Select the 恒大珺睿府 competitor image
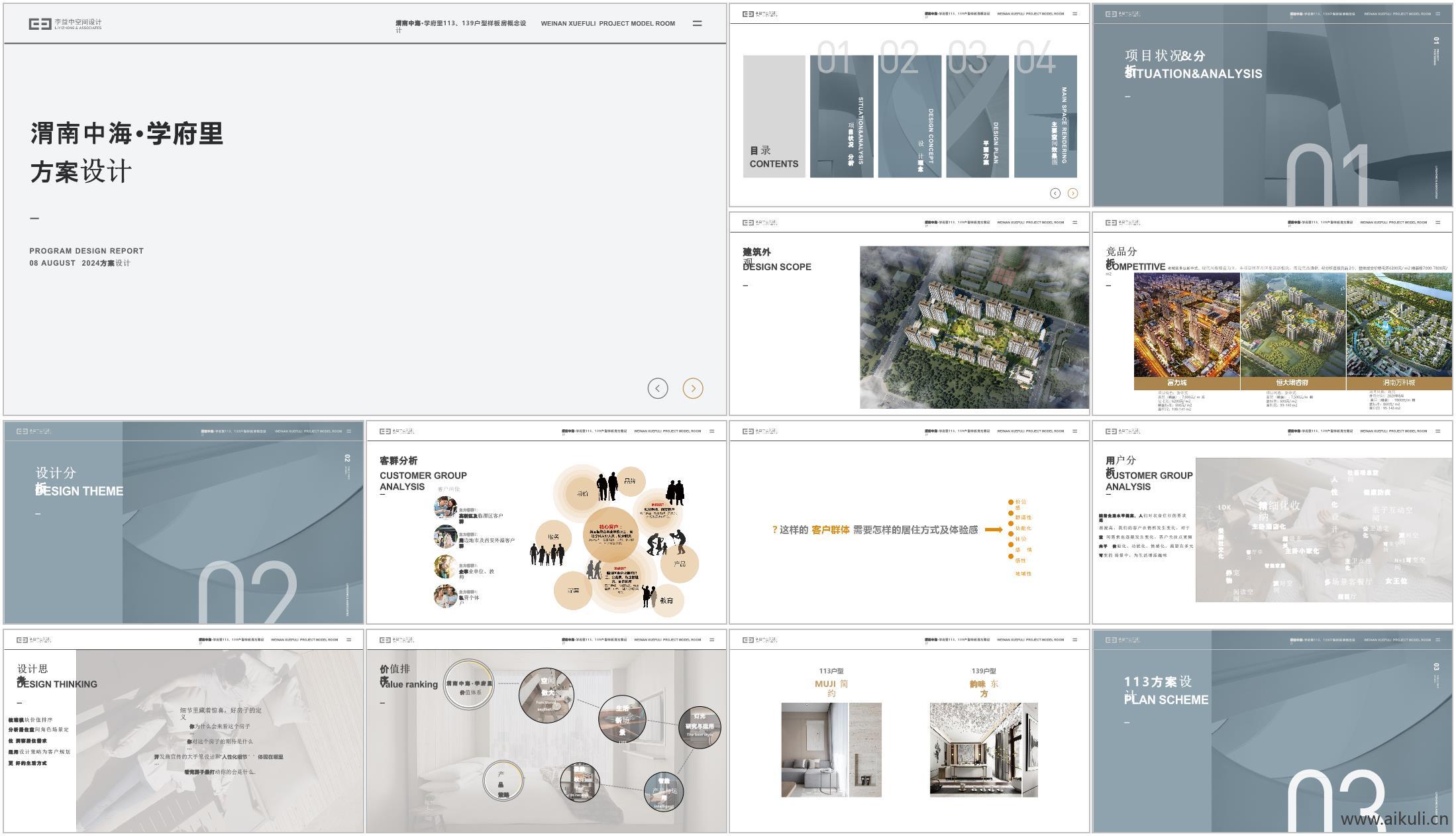This screenshot has height=836, width=1456. tap(1292, 325)
